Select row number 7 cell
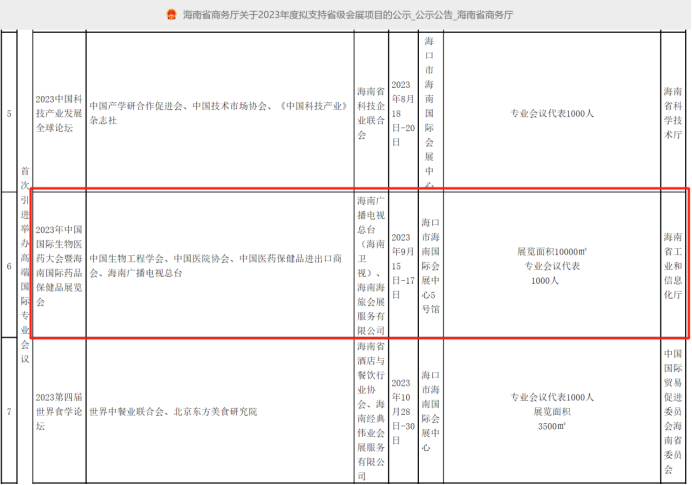The height and width of the screenshot is (485, 692). point(9,411)
